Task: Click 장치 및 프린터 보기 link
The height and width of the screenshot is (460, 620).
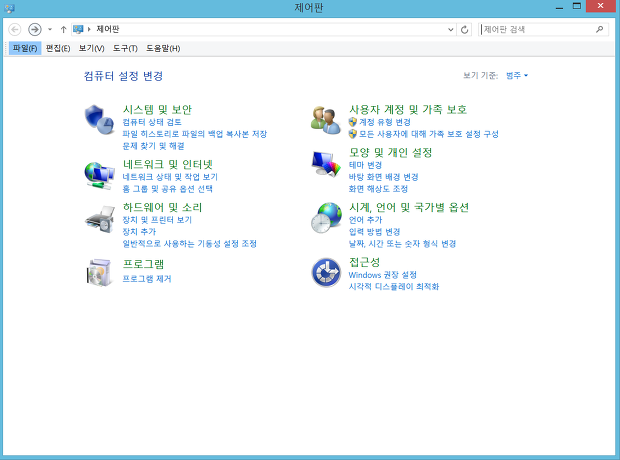Action: [x=157, y=220]
